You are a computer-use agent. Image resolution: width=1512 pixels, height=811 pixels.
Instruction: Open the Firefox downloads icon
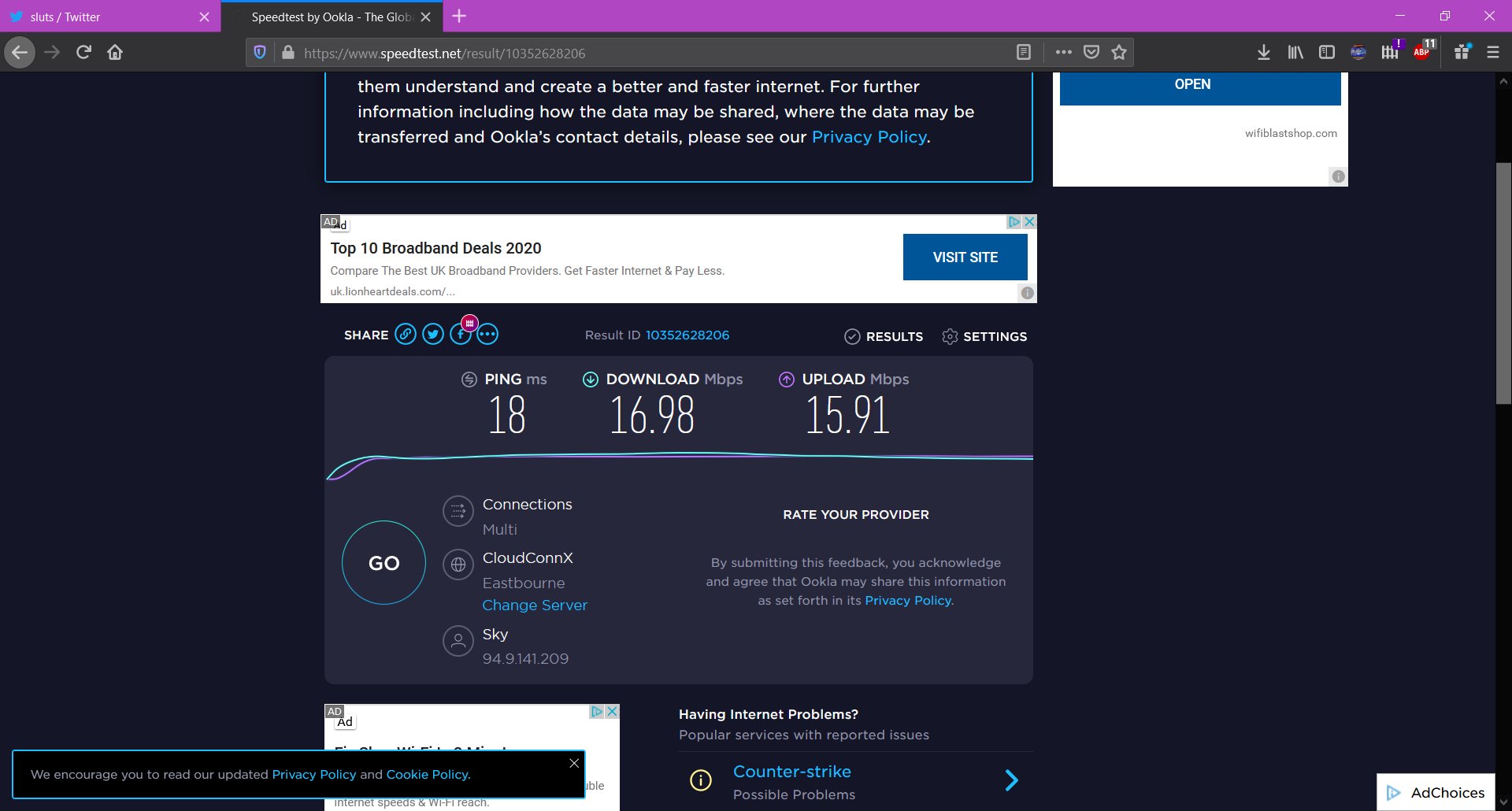click(1264, 53)
